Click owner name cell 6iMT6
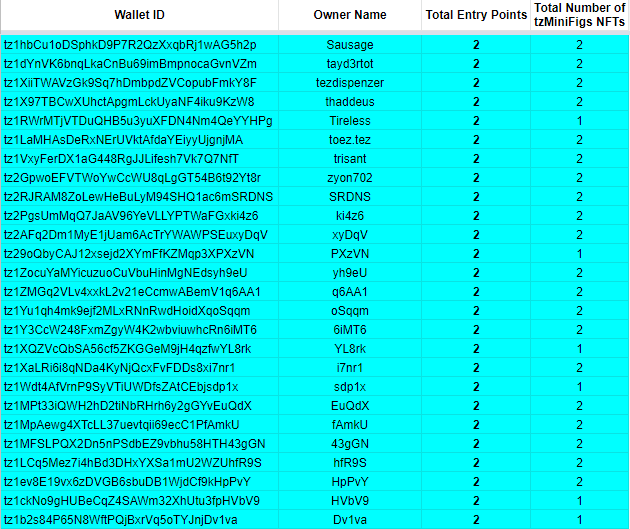 (350, 330)
